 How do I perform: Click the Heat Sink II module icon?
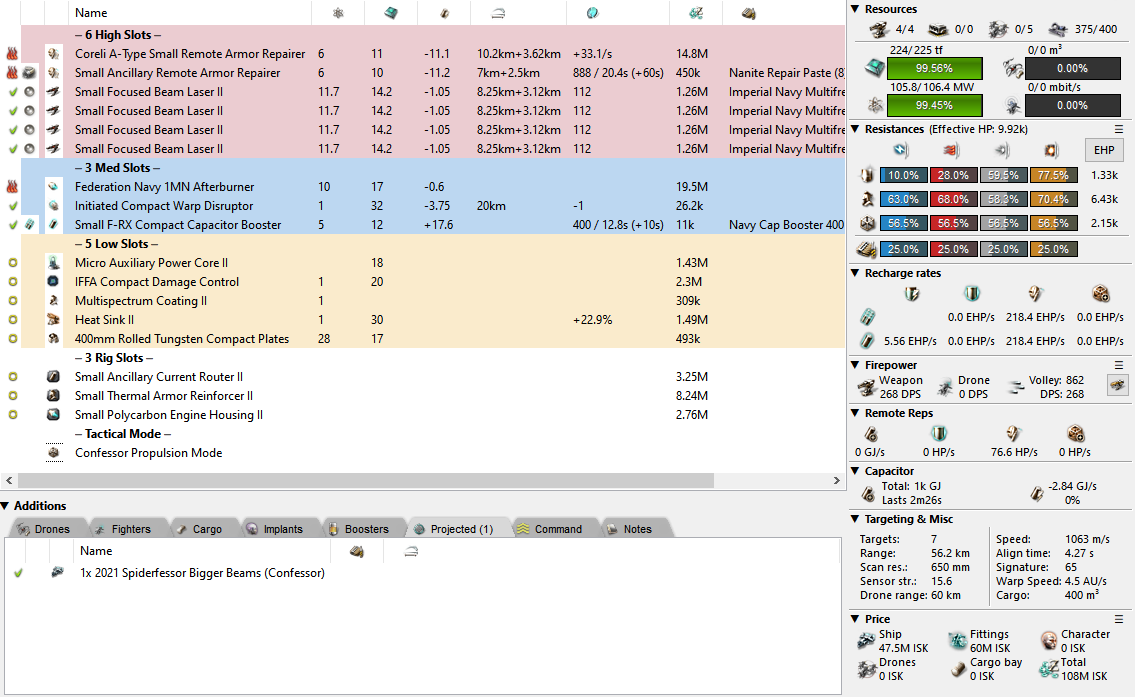pos(54,320)
